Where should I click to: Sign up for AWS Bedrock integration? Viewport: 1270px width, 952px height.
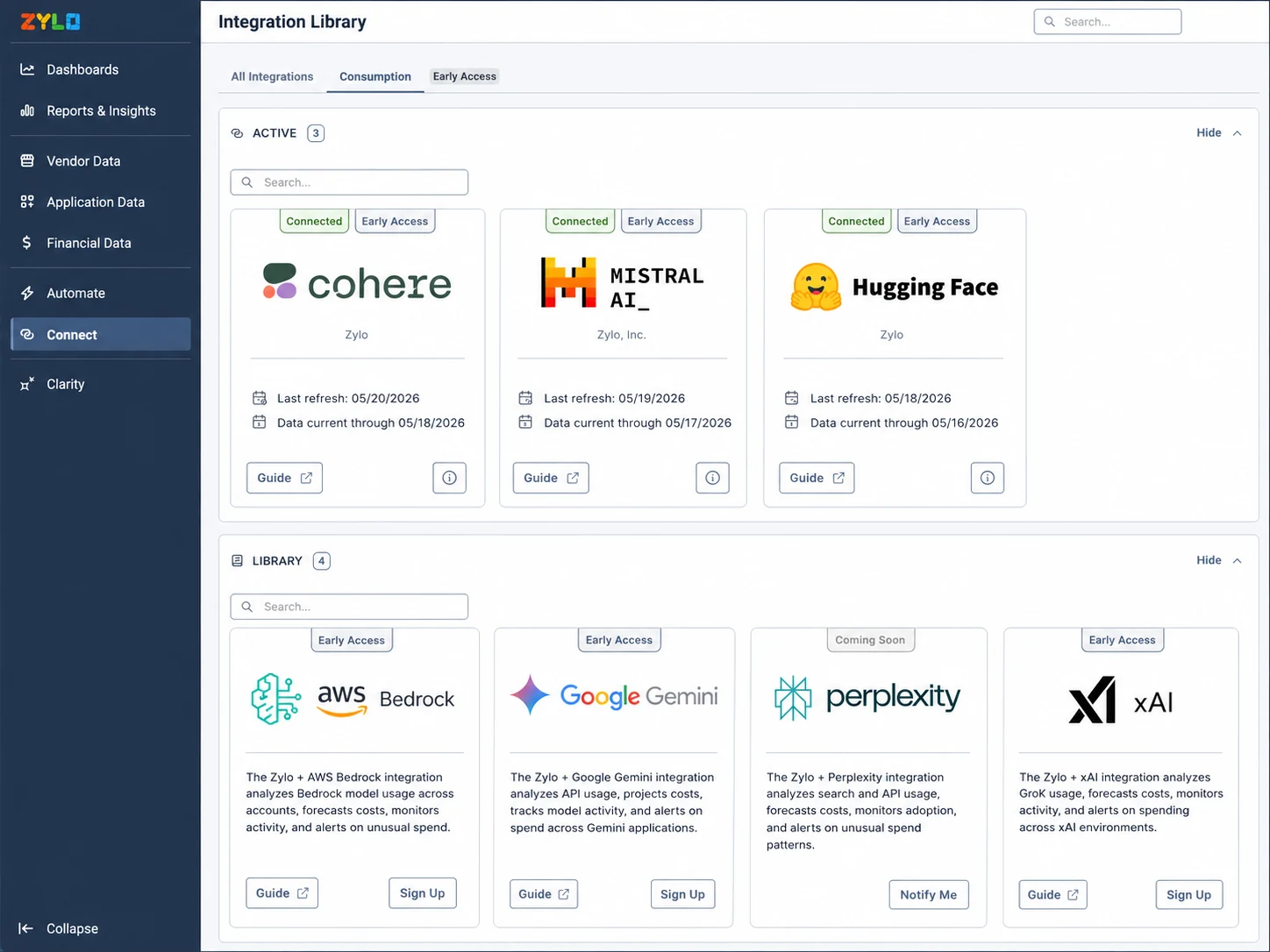[423, 893]
